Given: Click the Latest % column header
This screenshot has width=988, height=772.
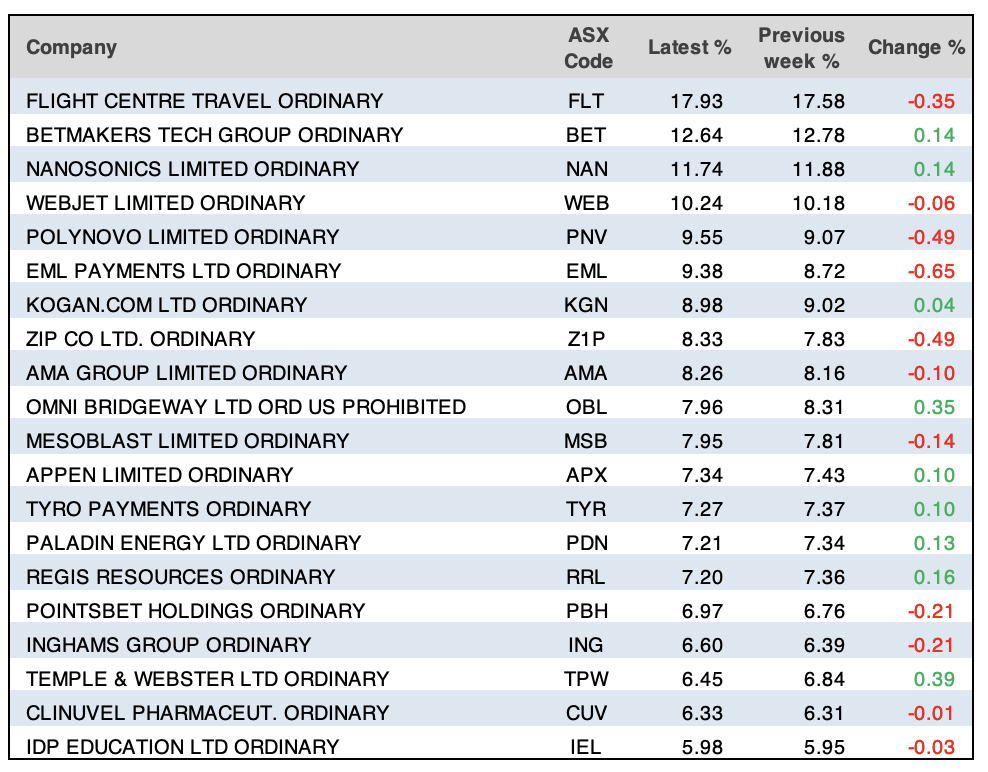Looking at the screenshot, I should pyautogui.click(x=689, y=47).
